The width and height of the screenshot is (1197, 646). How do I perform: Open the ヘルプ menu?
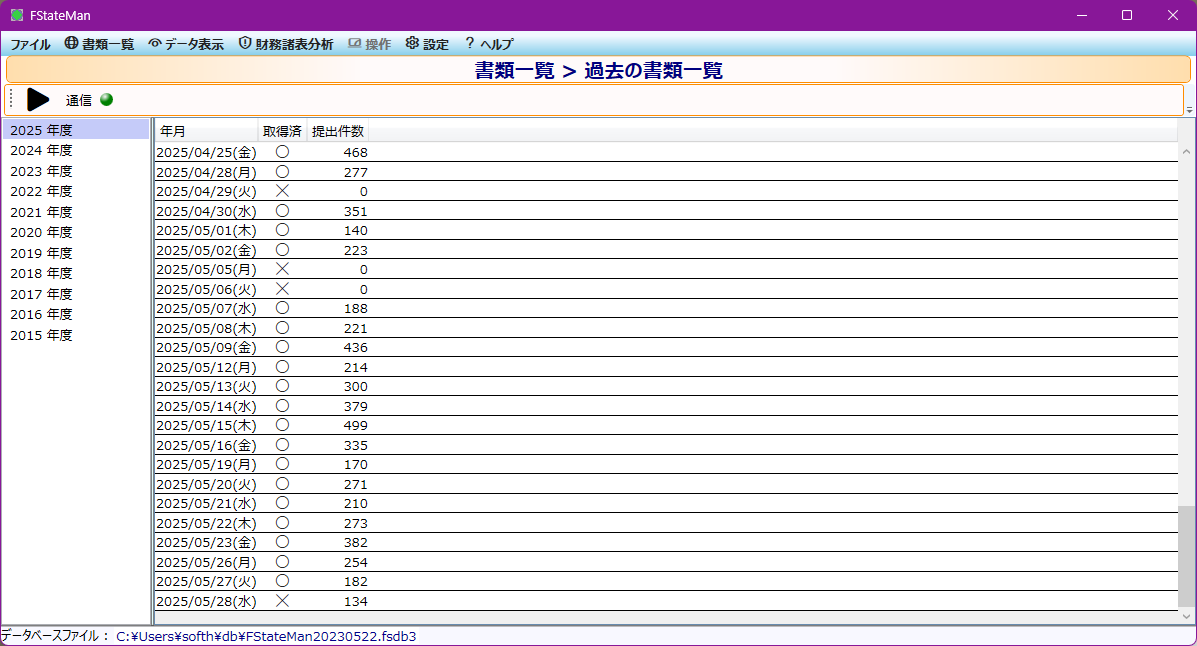[489, 44]
